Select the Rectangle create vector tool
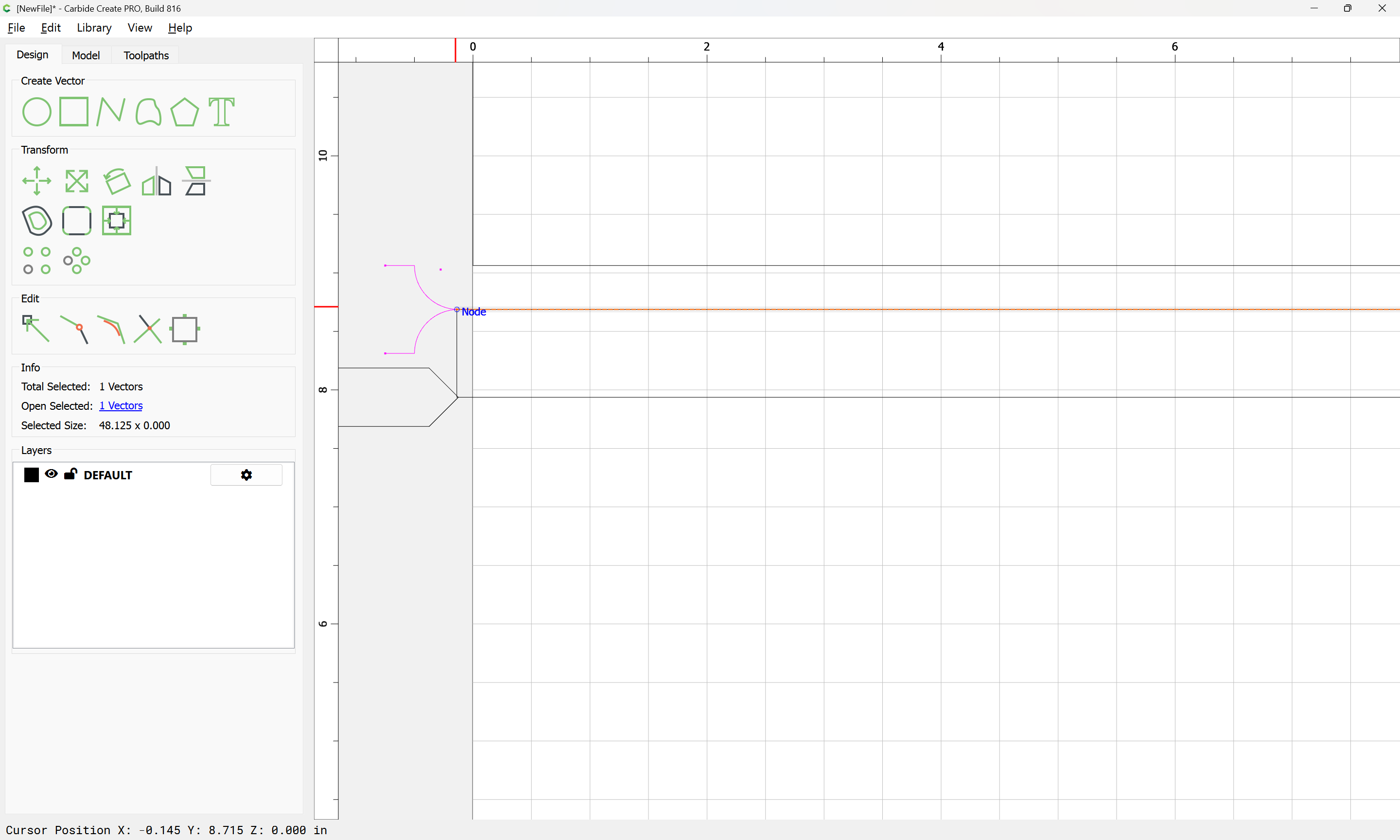The width and height of the screenshot is (1400, 840). tap(74, 111)
